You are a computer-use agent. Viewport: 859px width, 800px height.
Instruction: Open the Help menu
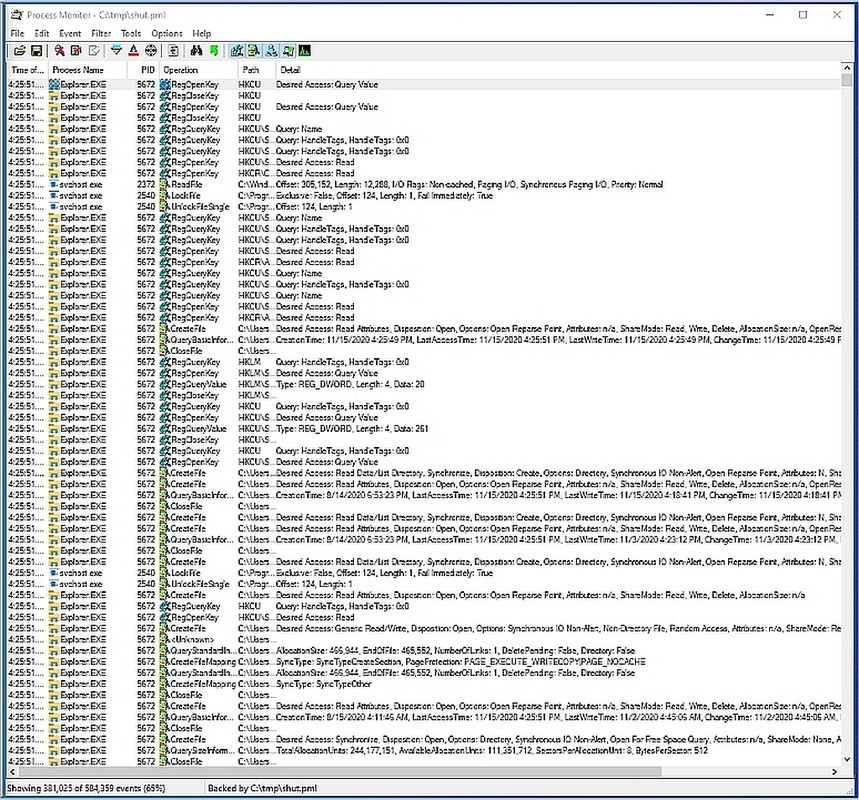202,33
